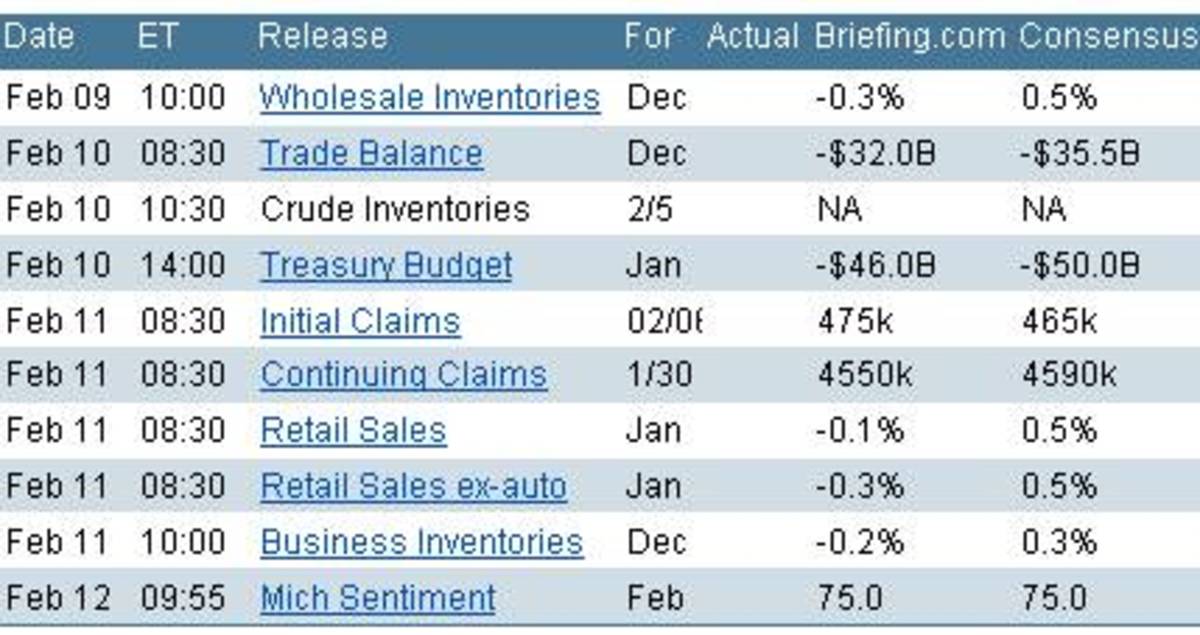Image resolution: width=1200 pixels, height=635 pixels.
Task: Open the Continuing Claims link
Action: tap(403, 375)
